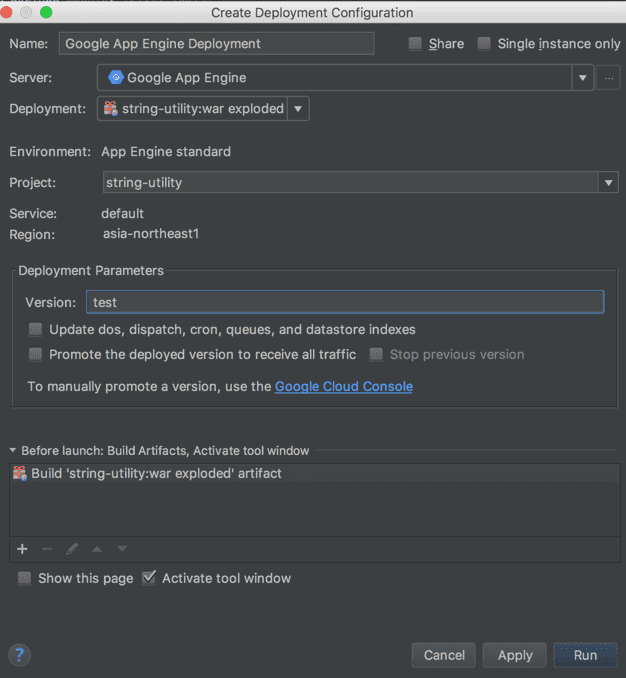Check Promote the deployed version option
The height and width of the screenshot is (678, 626).
point(36,354)
